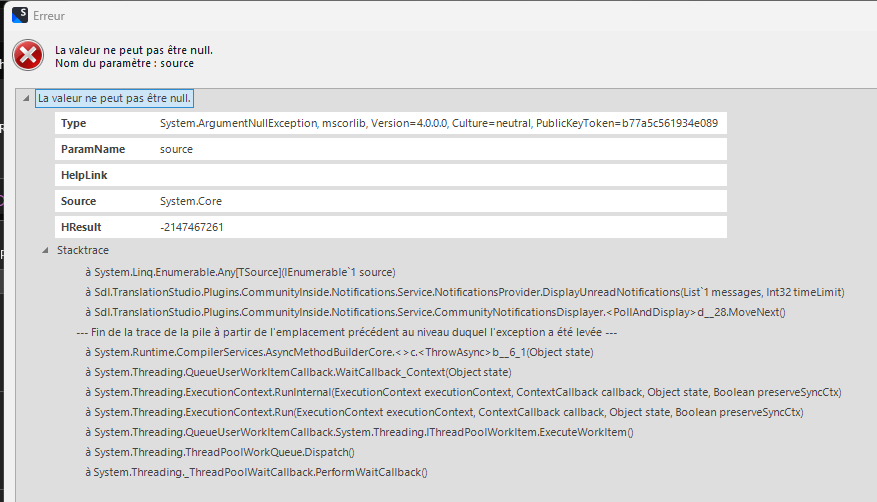The image size is (877, 502).
Task: Select the ExecutionContext.RunInternal stack line
Action: click(x=463, y=392)
